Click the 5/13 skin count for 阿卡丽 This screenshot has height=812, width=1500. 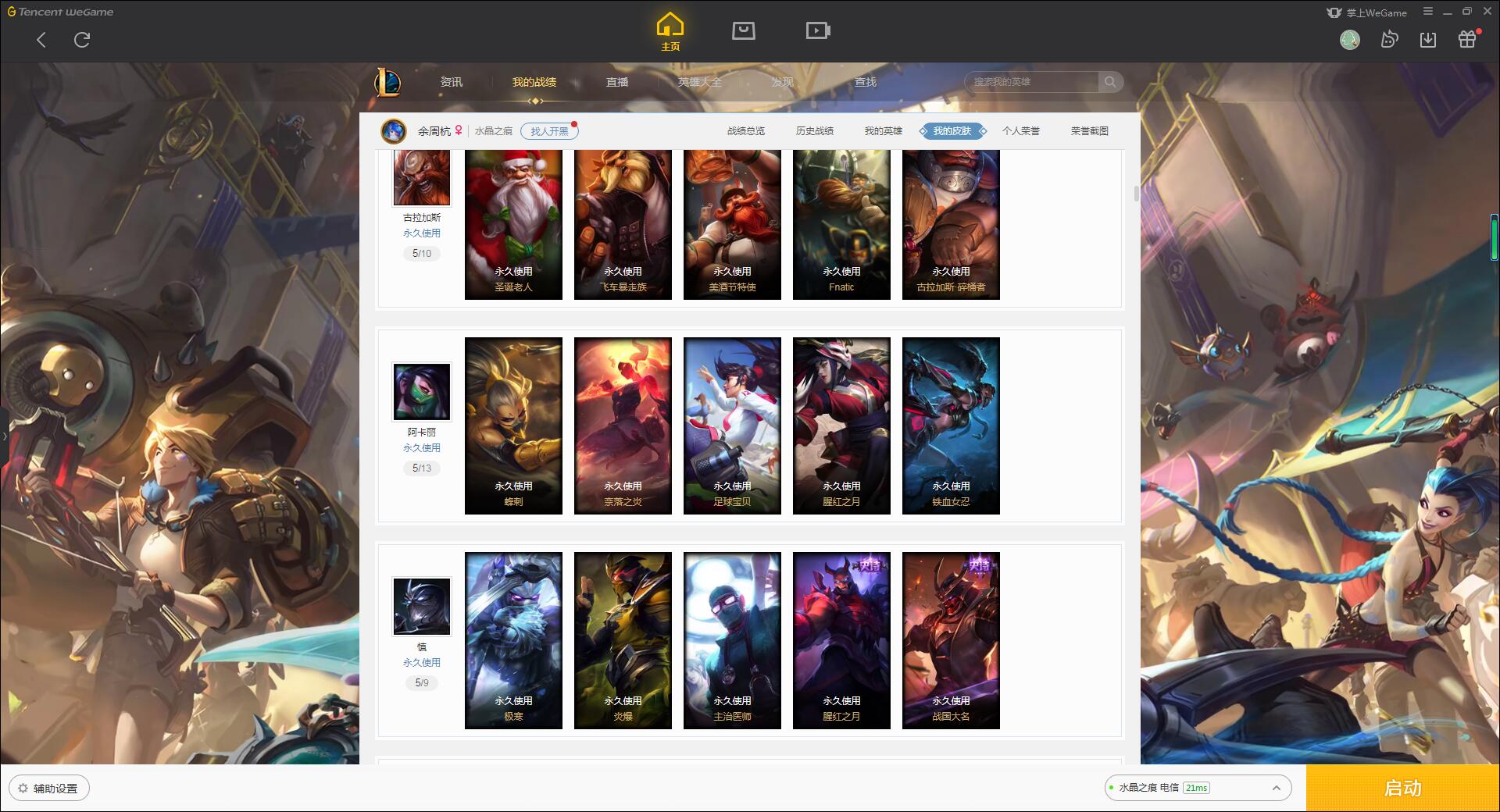pos(422,468)
